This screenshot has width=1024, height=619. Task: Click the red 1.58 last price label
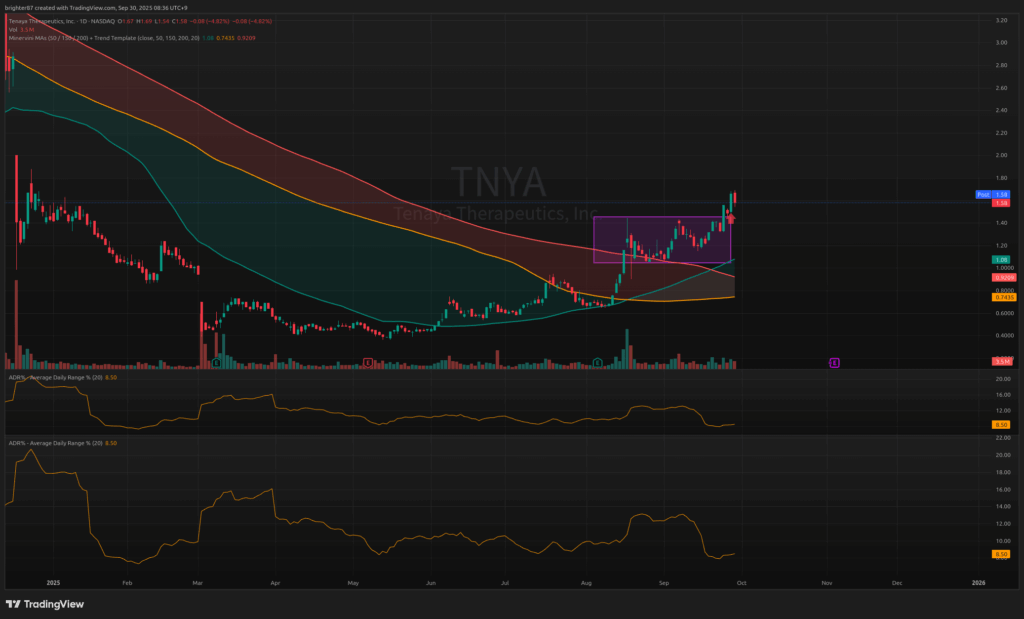[1000, 203]
